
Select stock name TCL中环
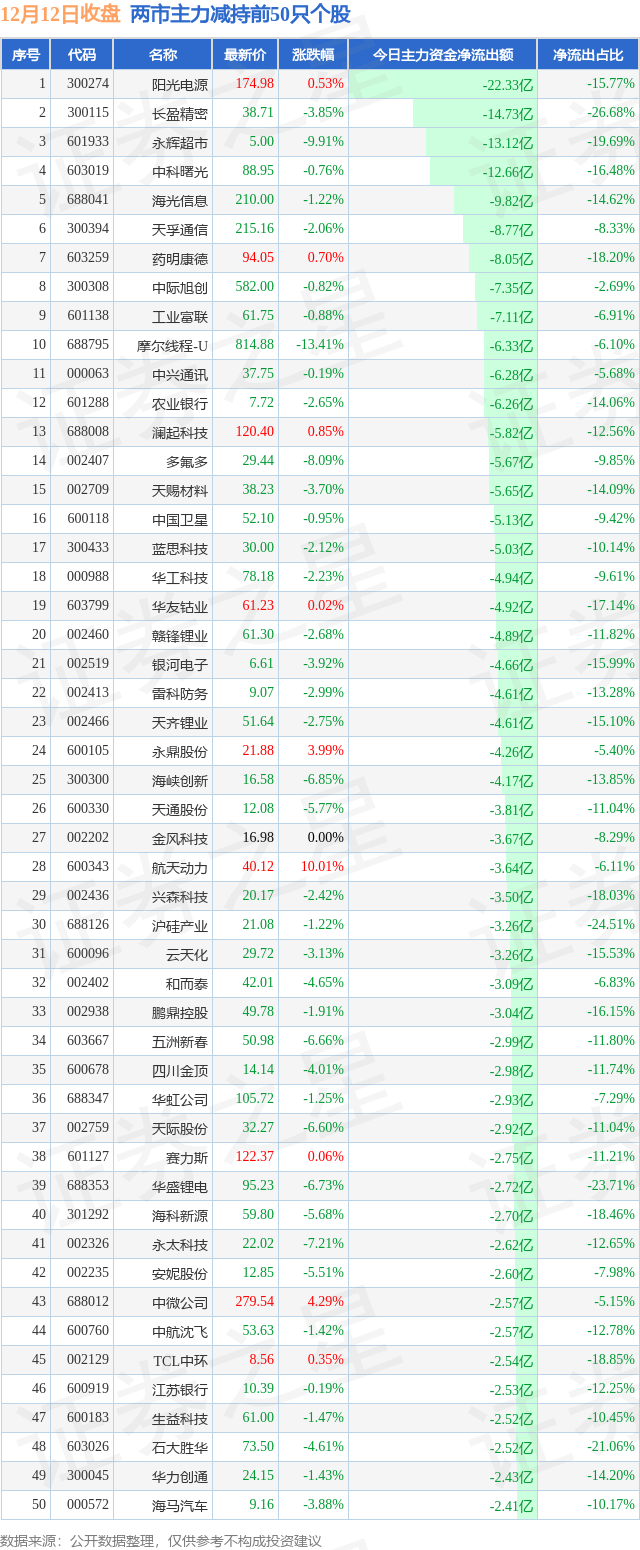click(180, 1360)
